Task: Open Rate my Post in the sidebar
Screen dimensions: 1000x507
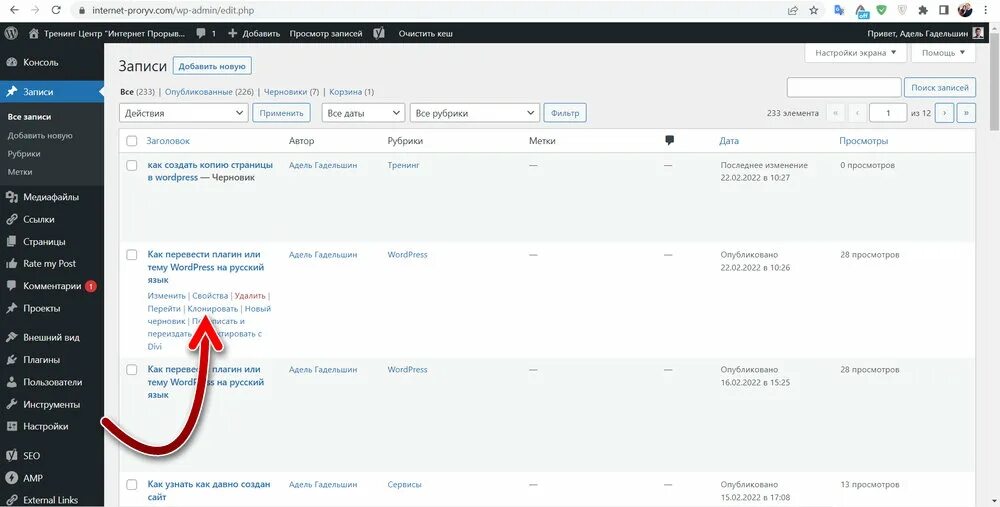Action: (52, 263)
